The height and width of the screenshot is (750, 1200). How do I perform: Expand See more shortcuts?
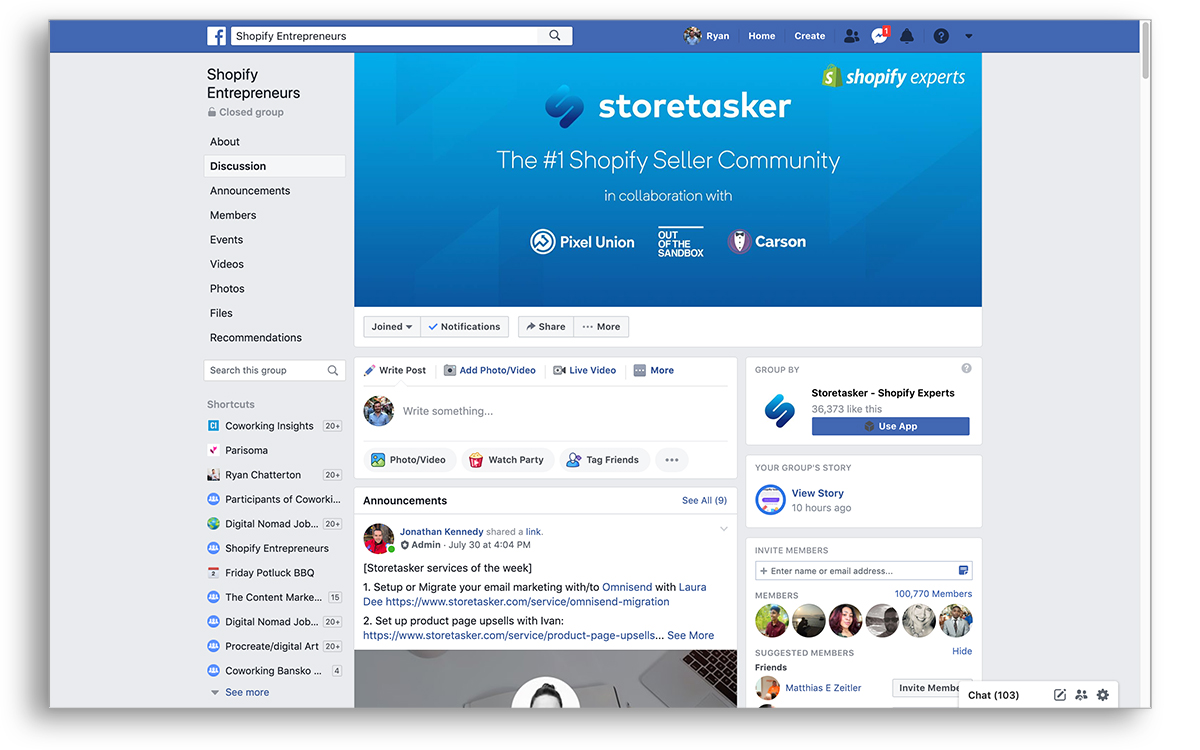[x=246, y=692]
